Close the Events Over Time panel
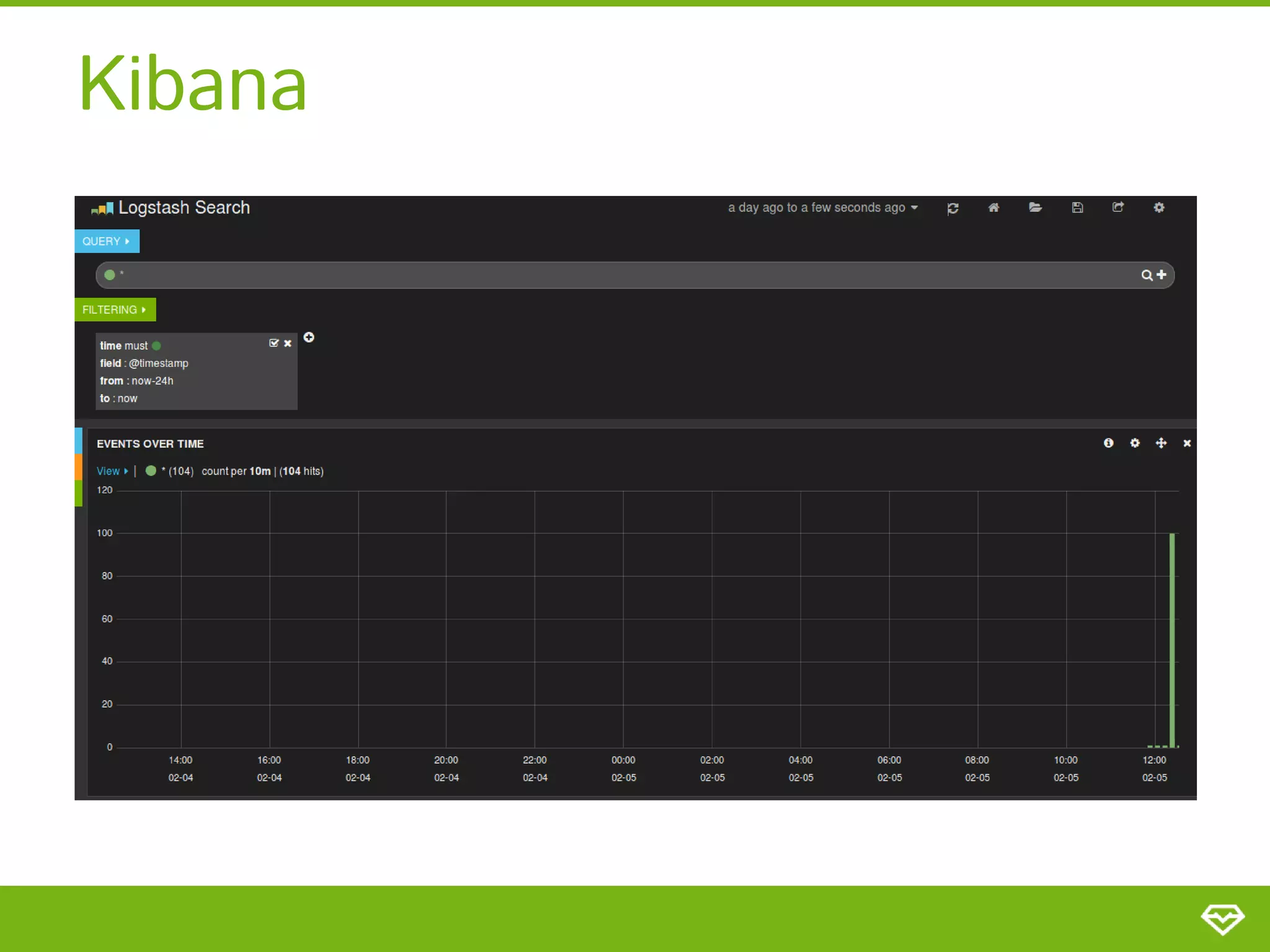The height and width of the screenshot is (952, 1270). (1187, 443)
